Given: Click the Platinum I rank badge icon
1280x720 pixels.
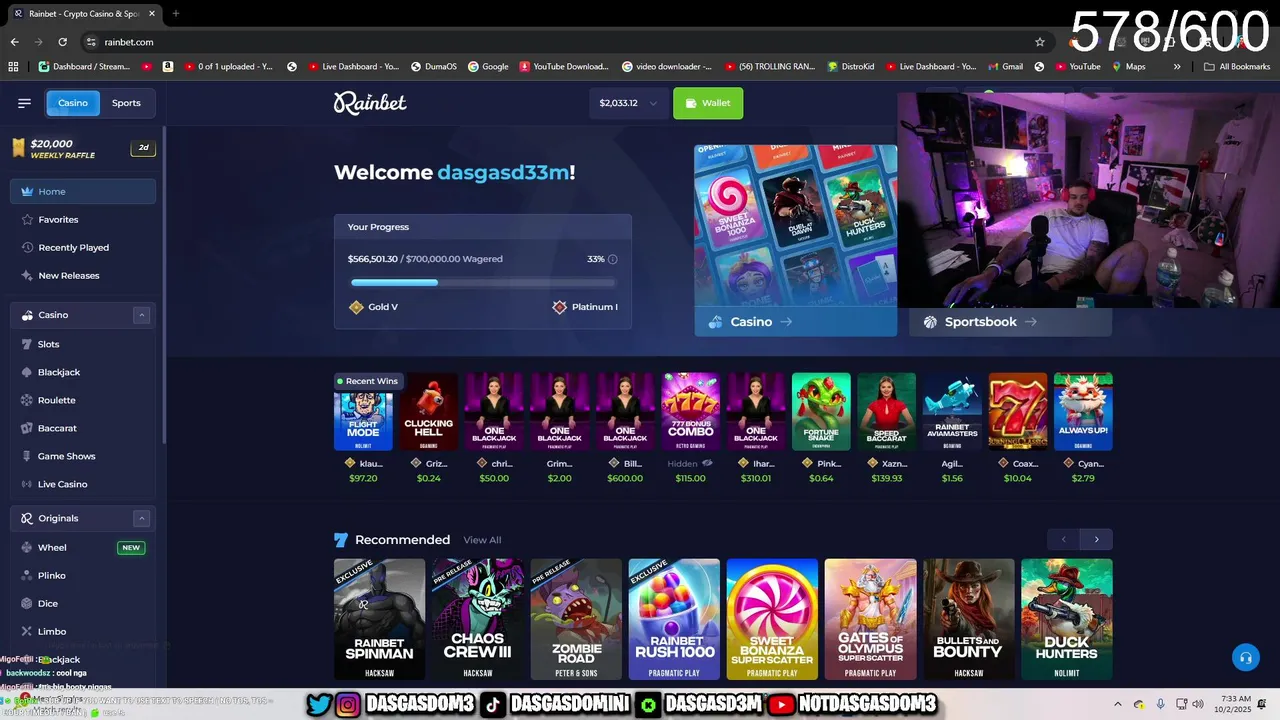Looking at the screenshot, I should [x=559, y=307].
